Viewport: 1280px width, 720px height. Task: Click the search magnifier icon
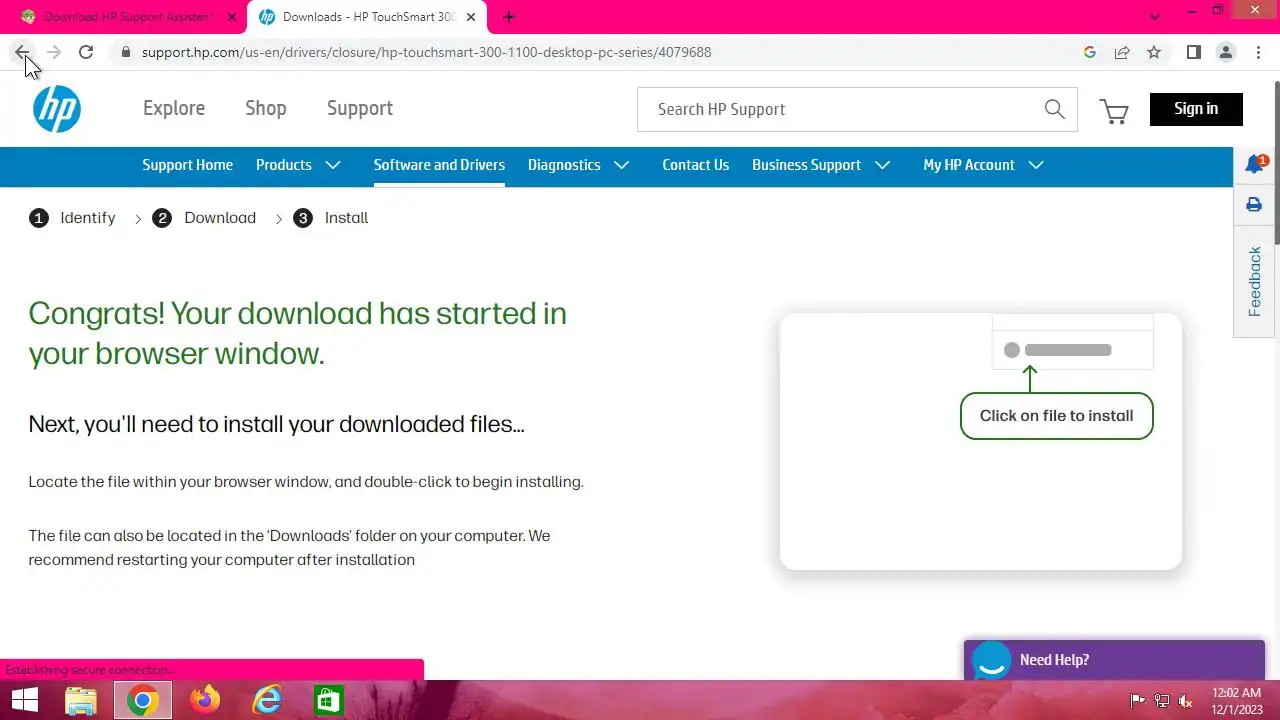[1054, 109]
